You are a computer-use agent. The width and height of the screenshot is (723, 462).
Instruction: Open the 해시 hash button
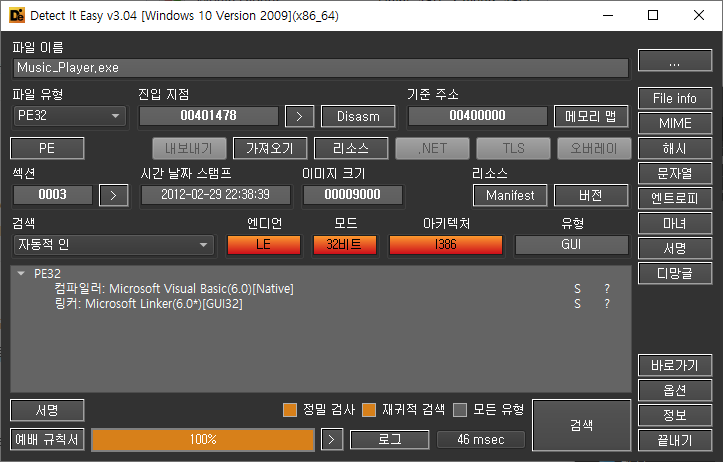pyautogui.click(x=675, y=148)
